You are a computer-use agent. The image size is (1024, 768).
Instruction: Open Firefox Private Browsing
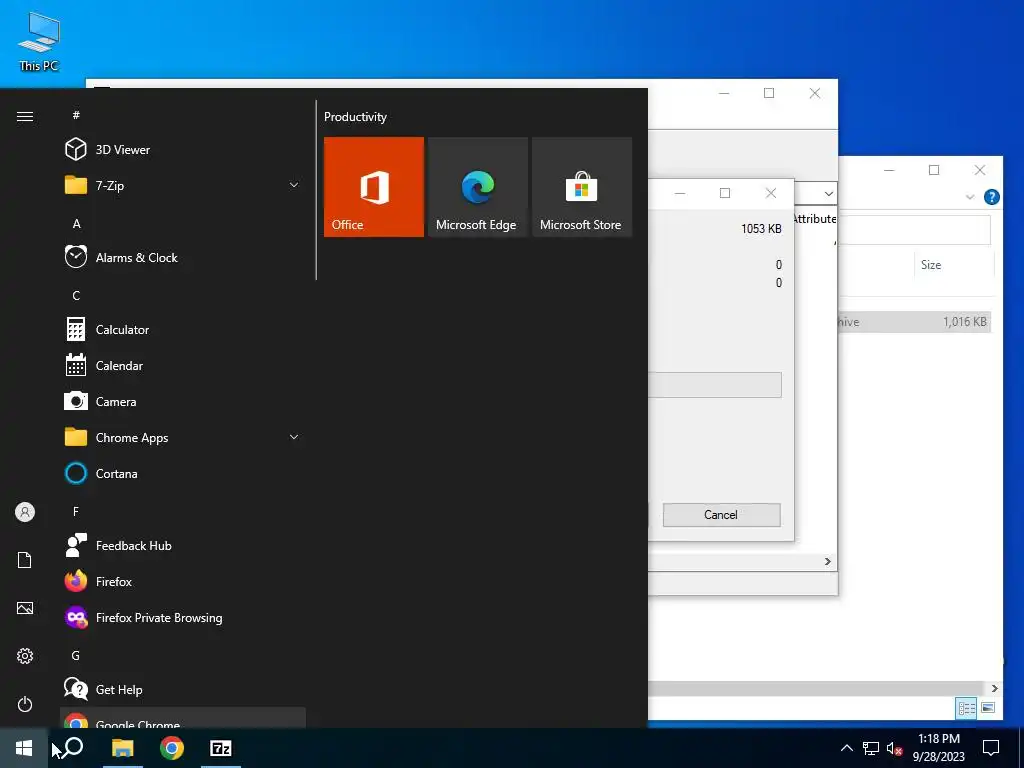tap(183, 617)
